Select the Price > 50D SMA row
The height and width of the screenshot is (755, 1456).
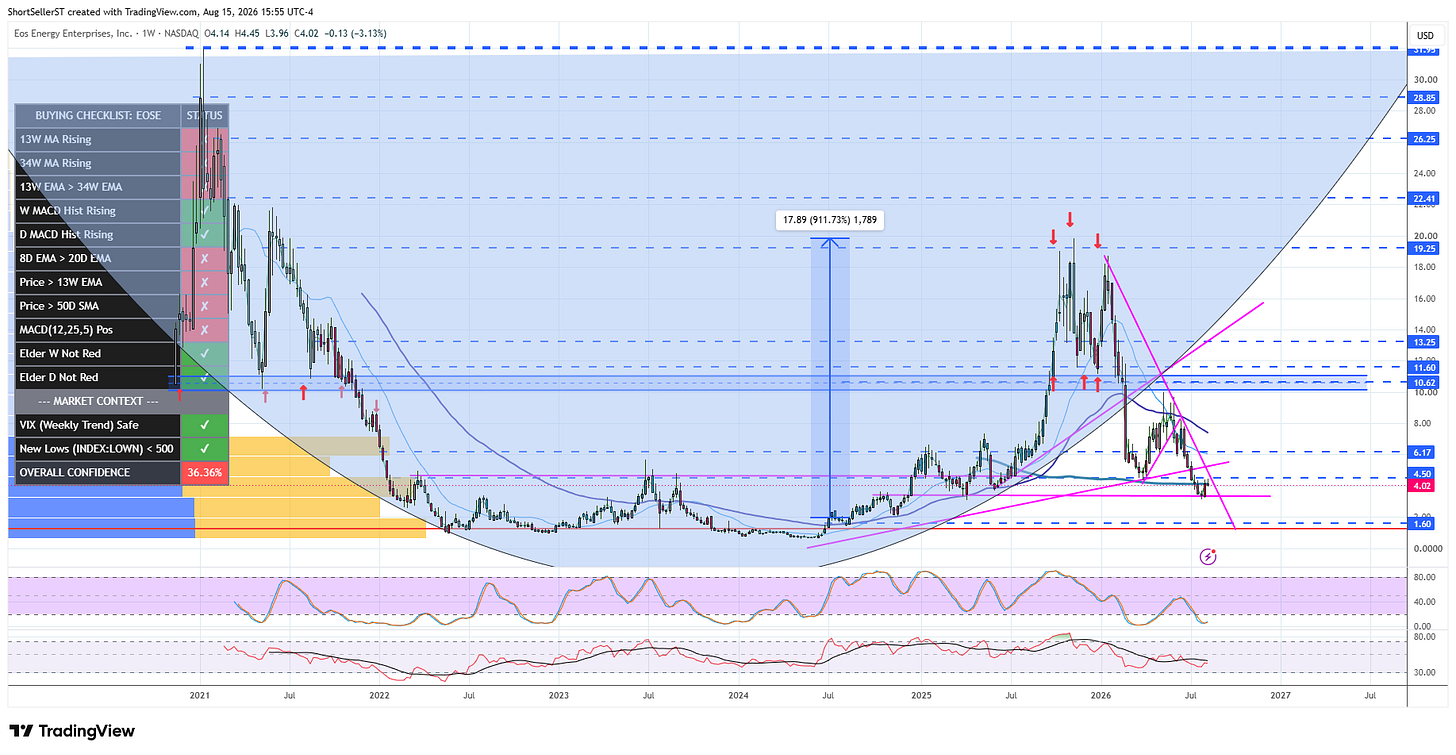(122, 306)
